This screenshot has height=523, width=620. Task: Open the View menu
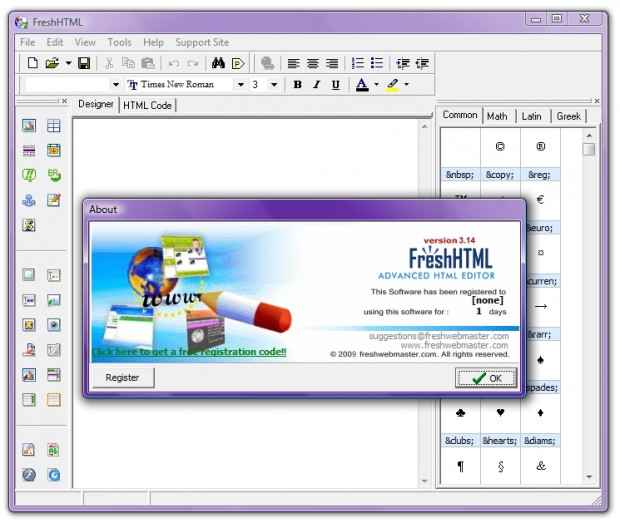85,42
